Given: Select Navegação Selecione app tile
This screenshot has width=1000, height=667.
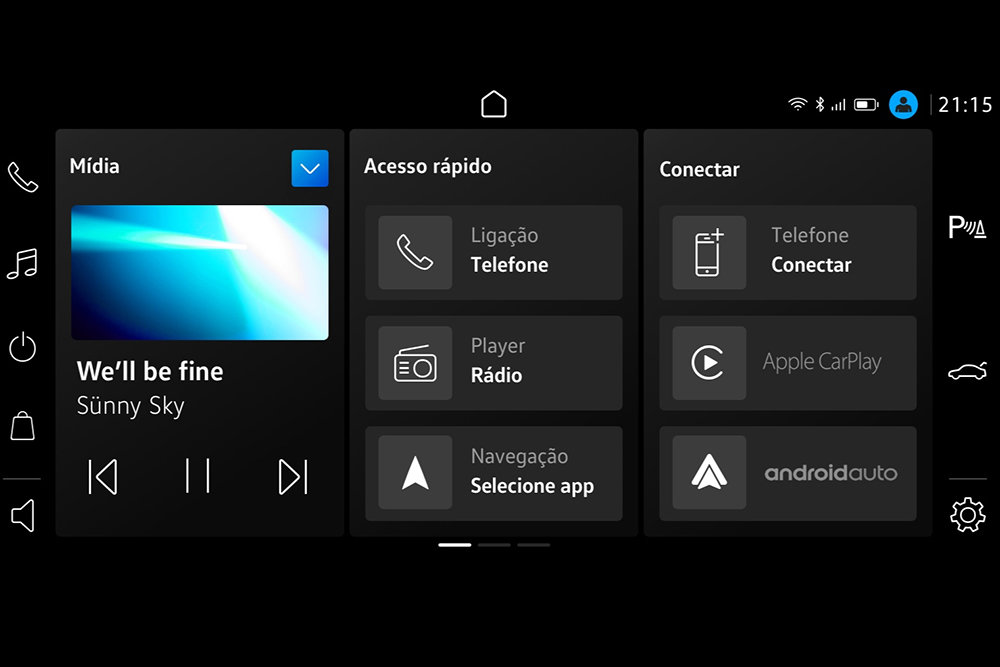Looking at the screenshot, I should pyautogui.click(x=493, y=473).
